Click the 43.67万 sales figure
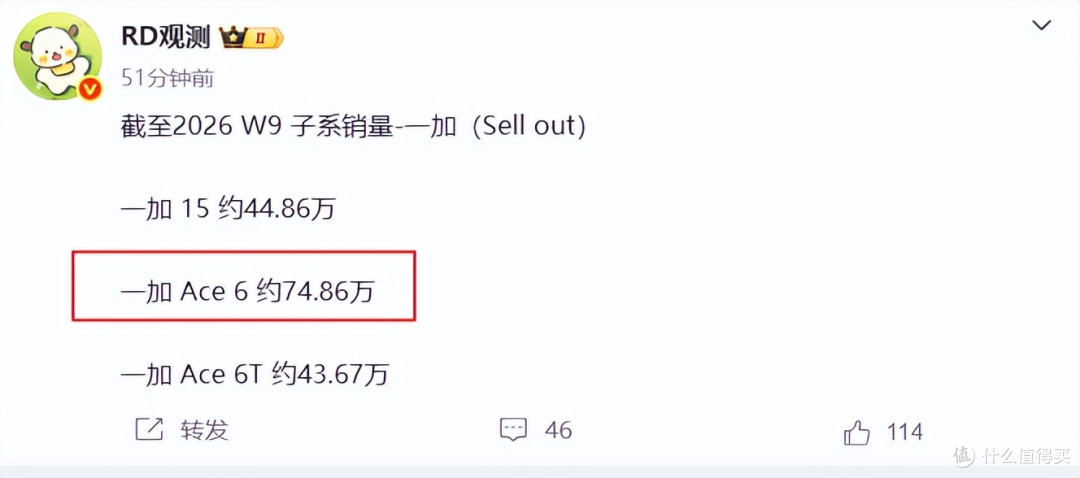This screenshot has height=478, width=1080. 342,375
